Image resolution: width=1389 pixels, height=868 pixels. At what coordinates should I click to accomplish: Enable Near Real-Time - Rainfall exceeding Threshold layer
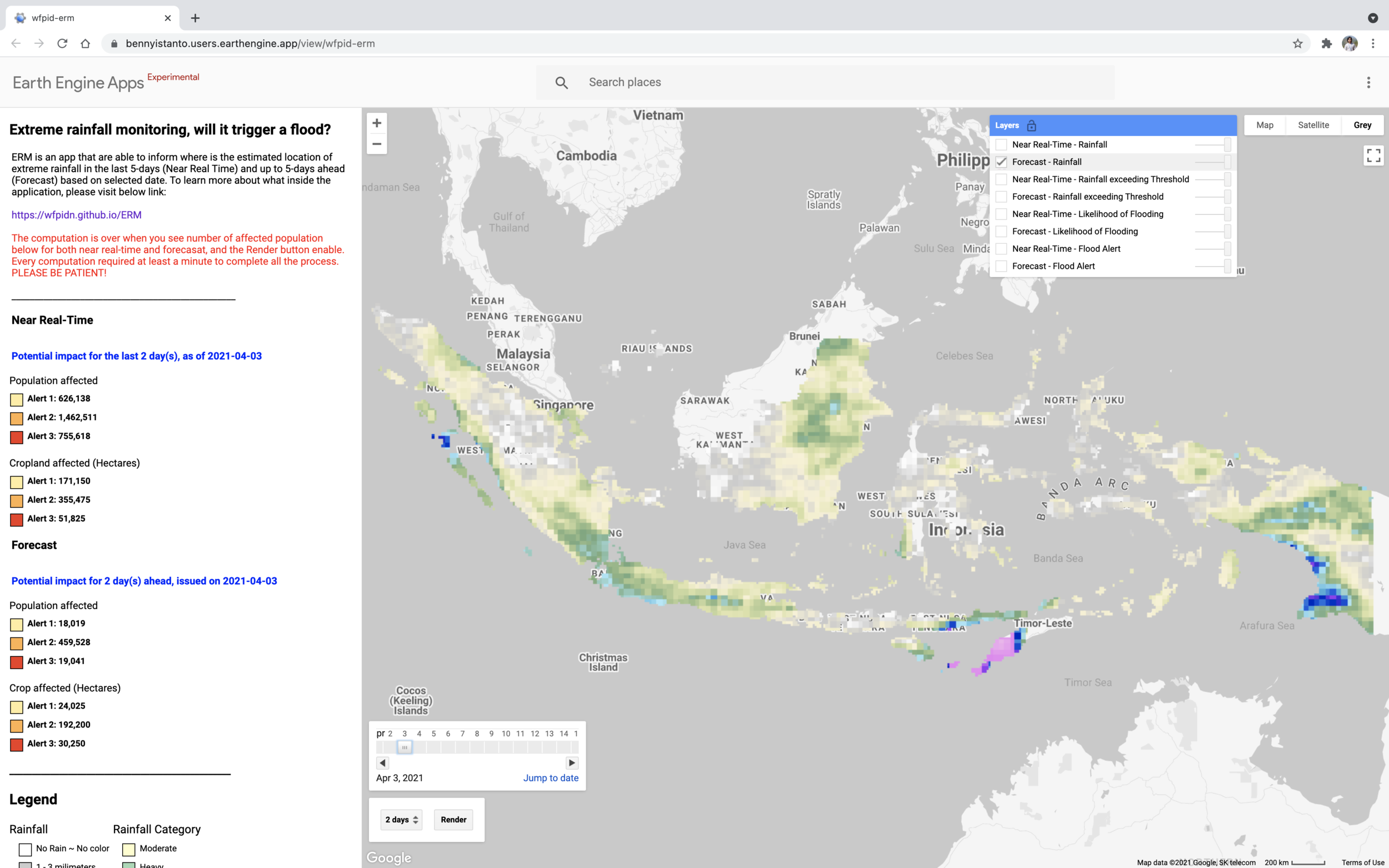(x=1001, y=179)
